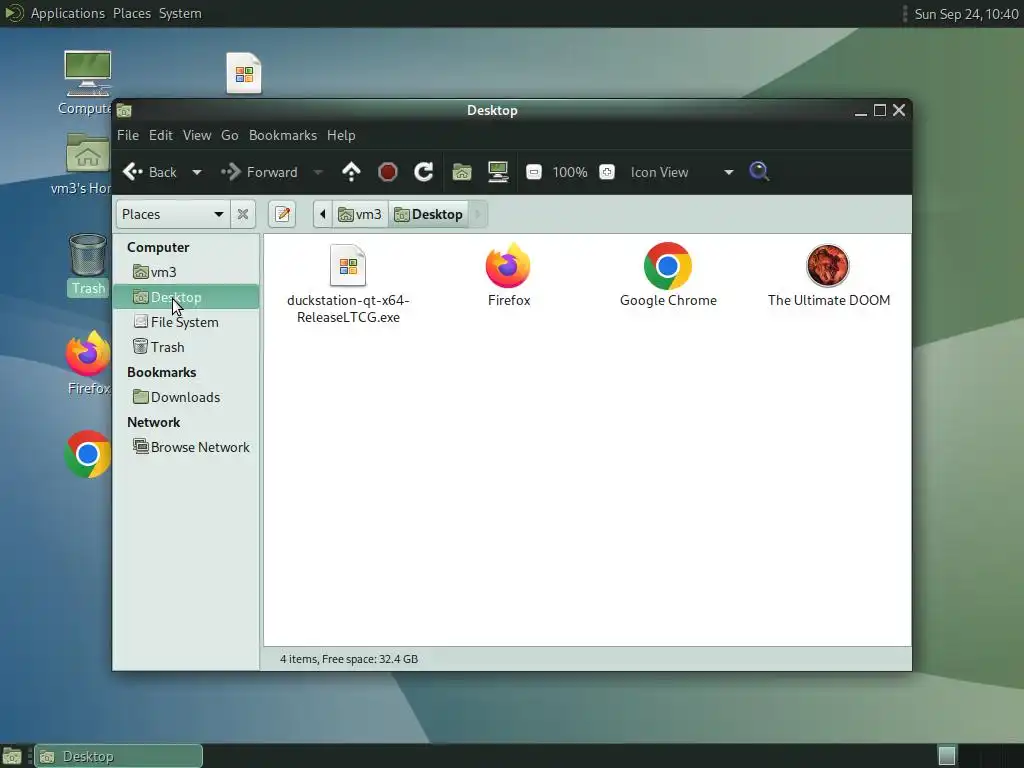Click the path bar left scroll arrow

tap(323, 214)
